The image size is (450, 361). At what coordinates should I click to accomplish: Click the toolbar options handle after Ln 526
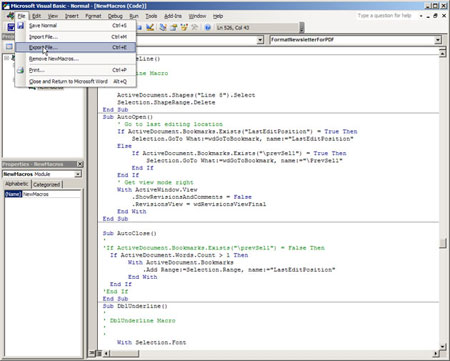pyautogui.click(x=302, y=27)
